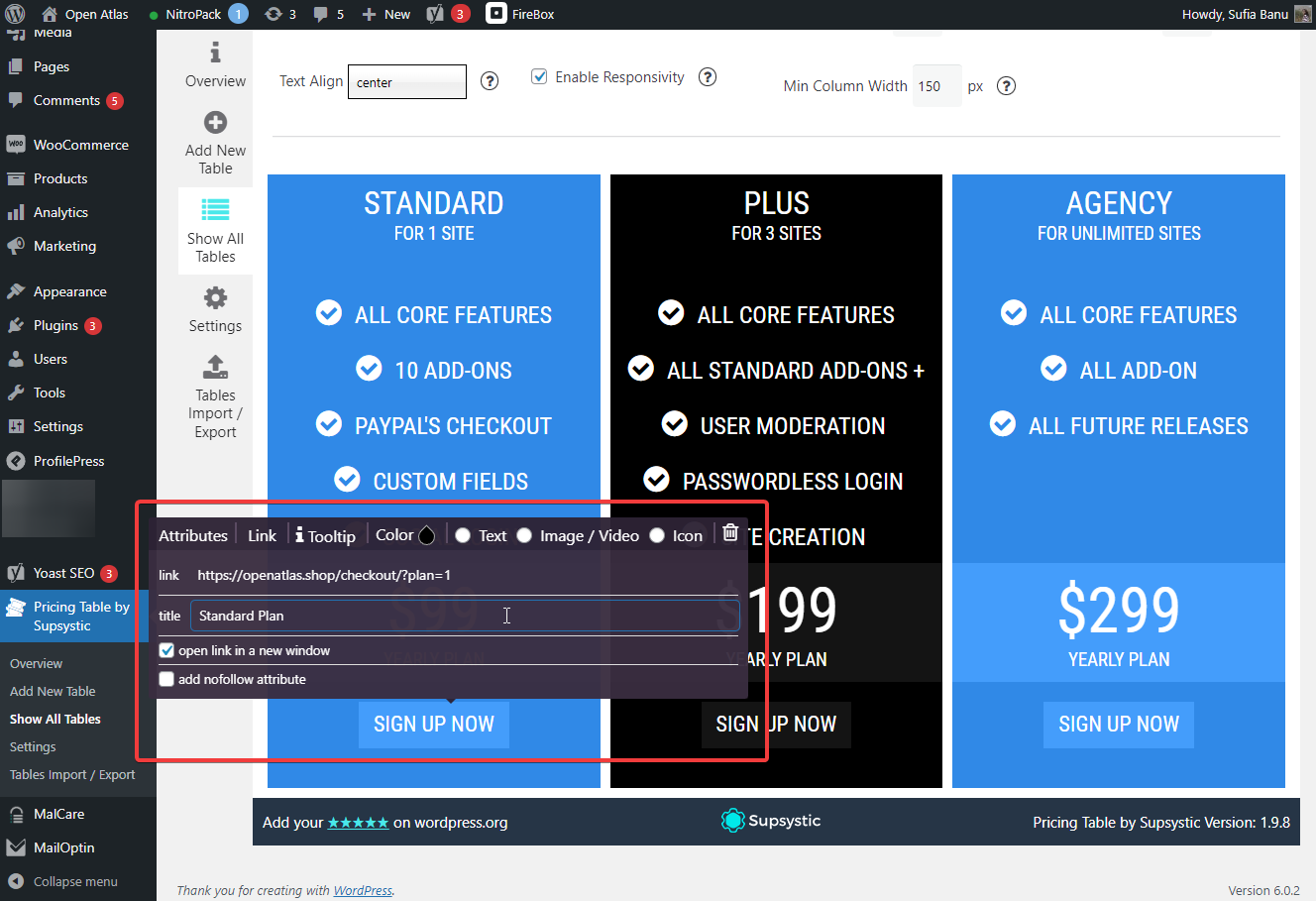Screen dimensions: 1316x901
Task: Click the five-star rating link
Action: tap(358, 823)
